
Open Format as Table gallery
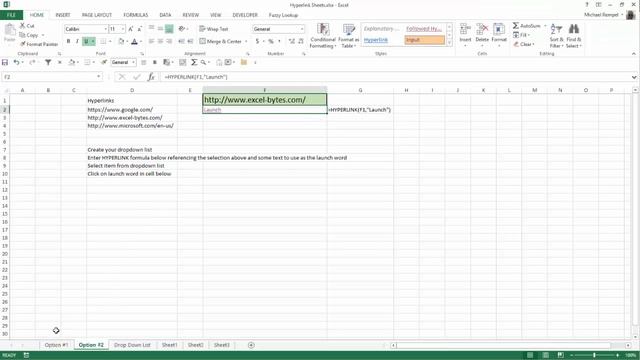coord(349,36)
